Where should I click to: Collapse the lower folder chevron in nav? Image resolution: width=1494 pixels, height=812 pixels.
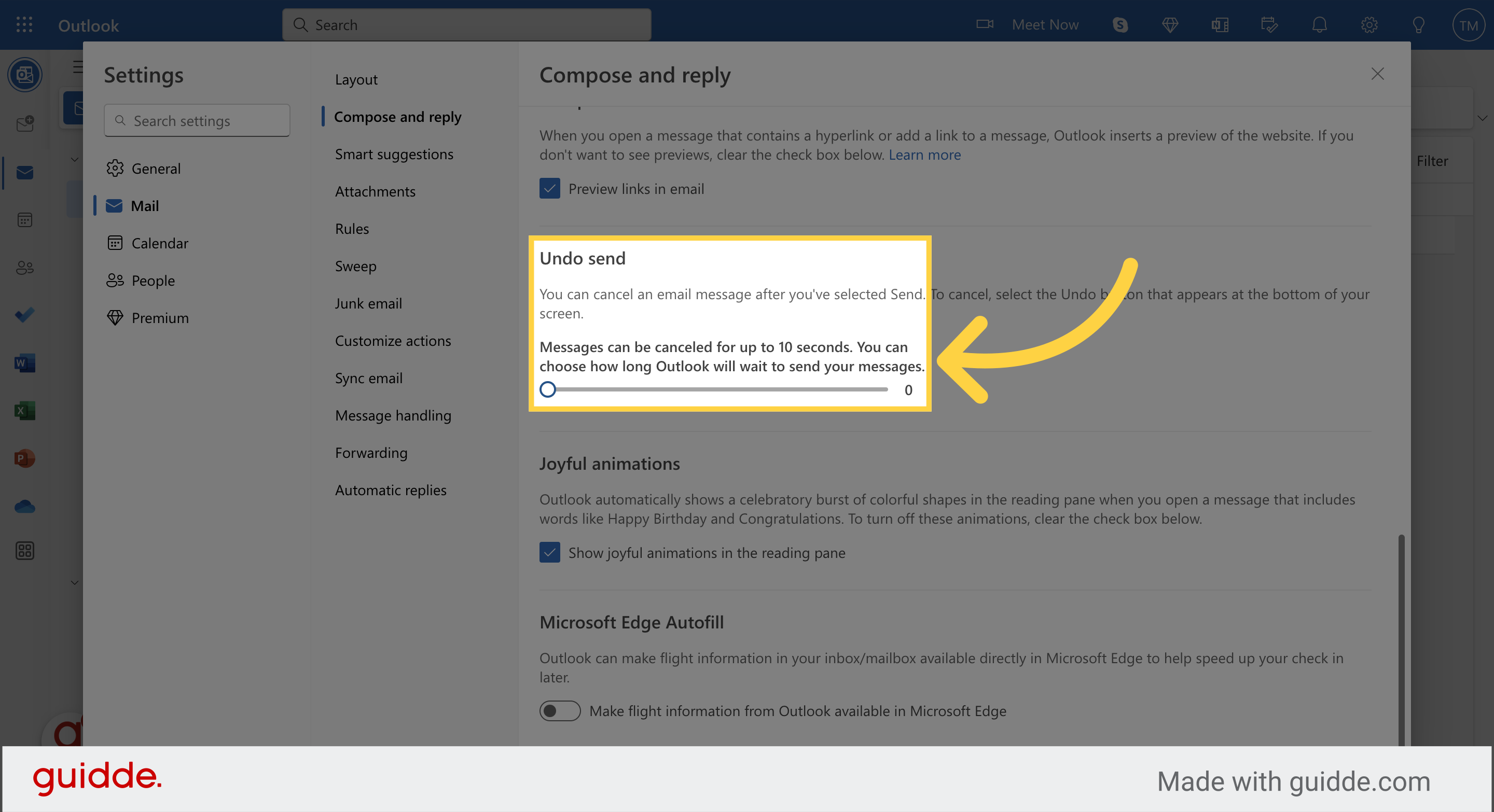[74, 582]
